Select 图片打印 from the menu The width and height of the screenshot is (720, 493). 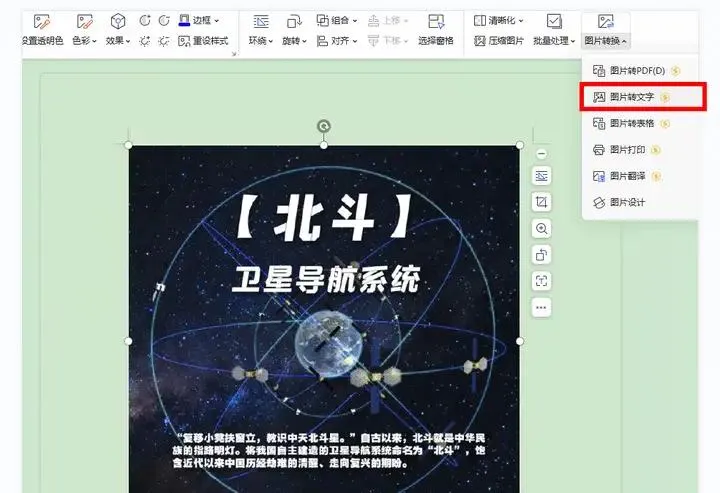pyautogui.click(x=640, y=150)
